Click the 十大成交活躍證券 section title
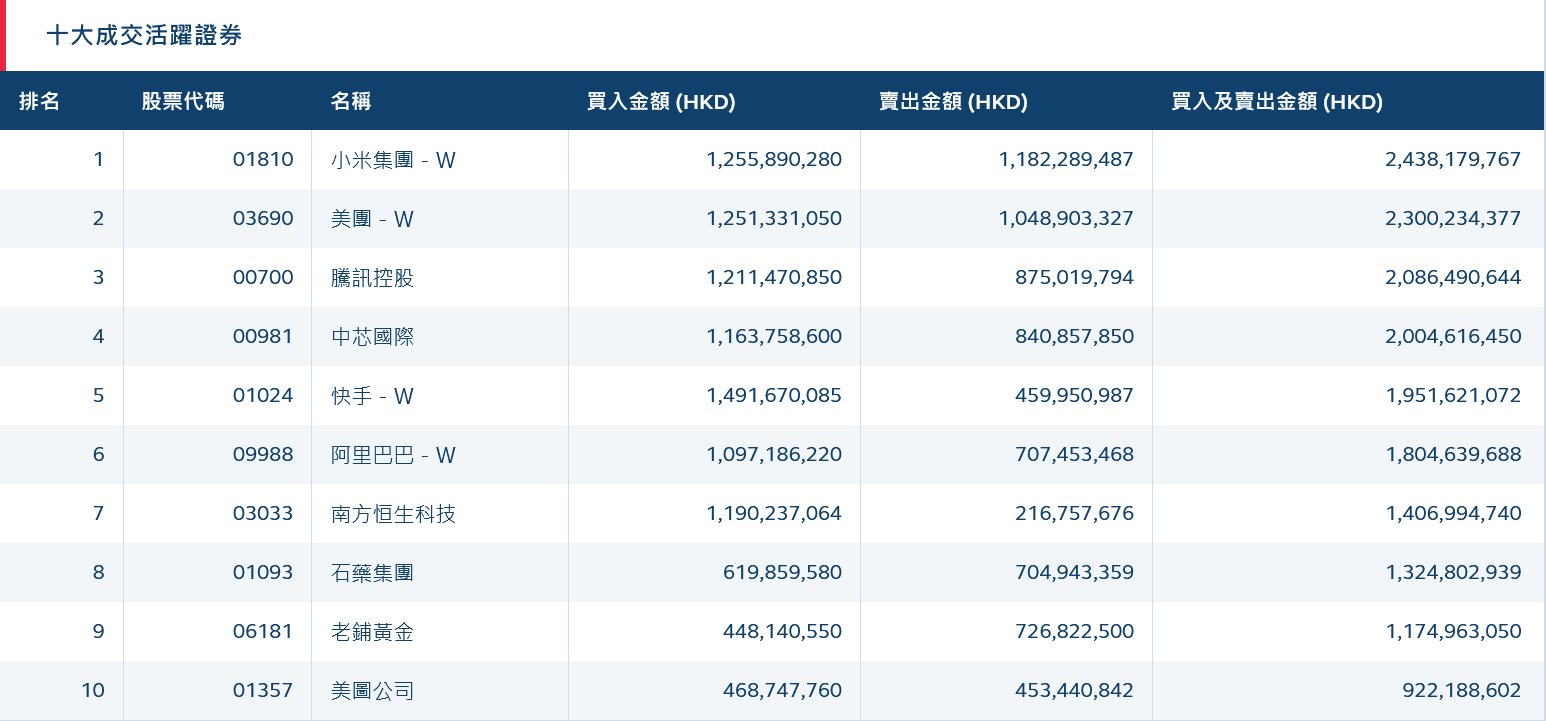Viewport: 1546px width, 721px height. tap(144, 36)
